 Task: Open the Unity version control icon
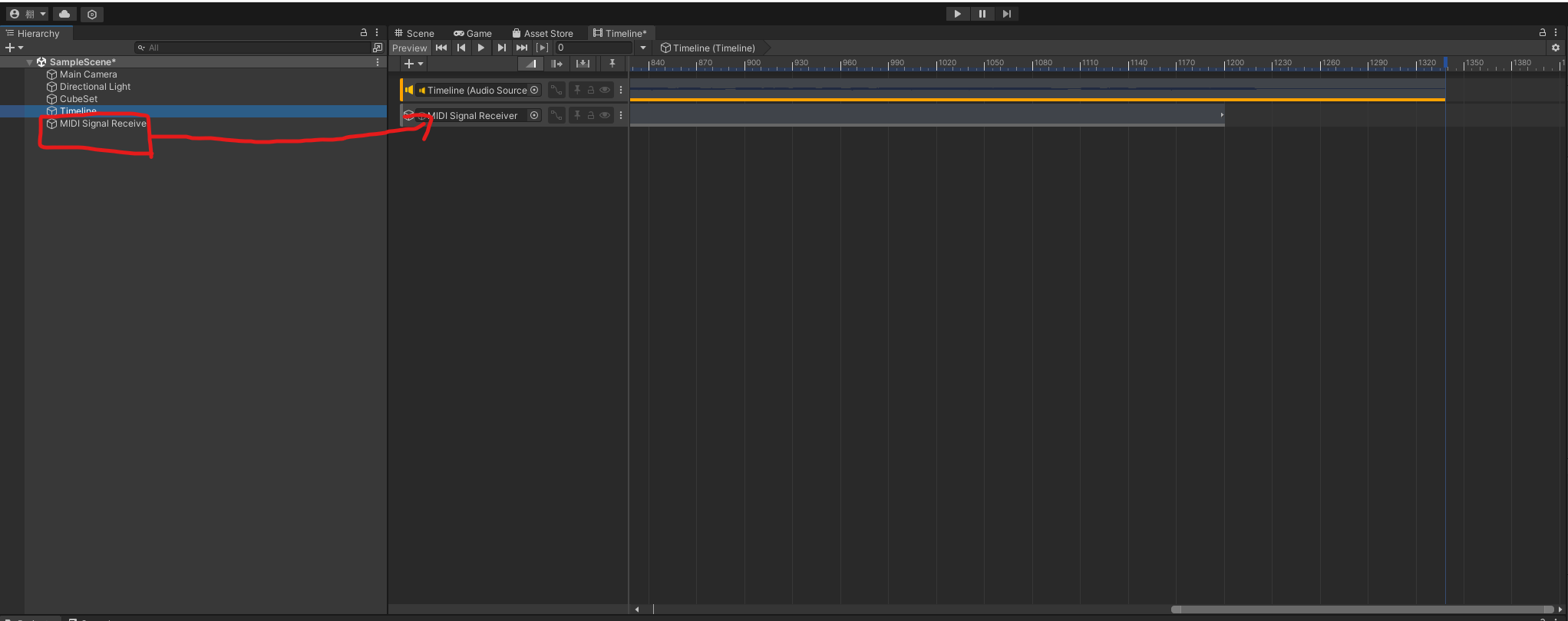[x=92, y=14]
